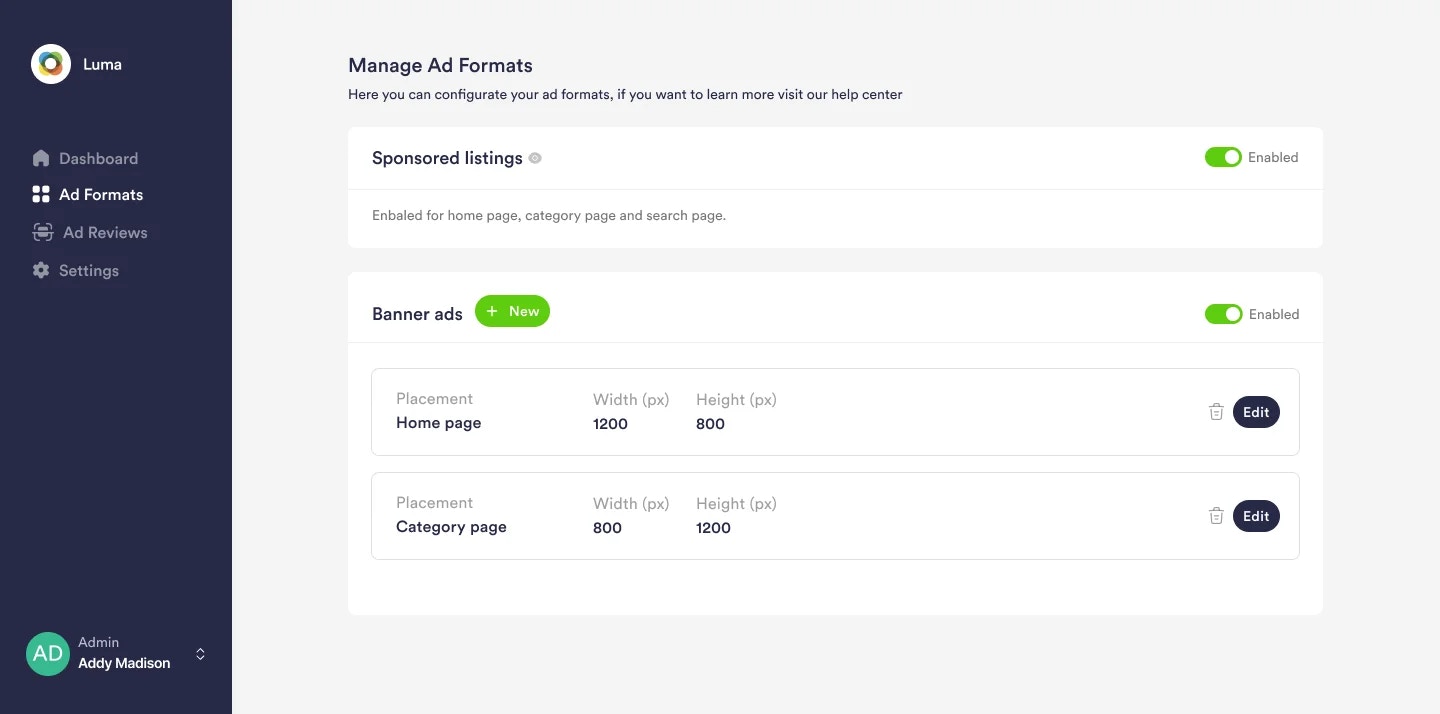Disable the Sponsored listings toggle
The width and height of the screenshot is (1440, 714).
1223,157
